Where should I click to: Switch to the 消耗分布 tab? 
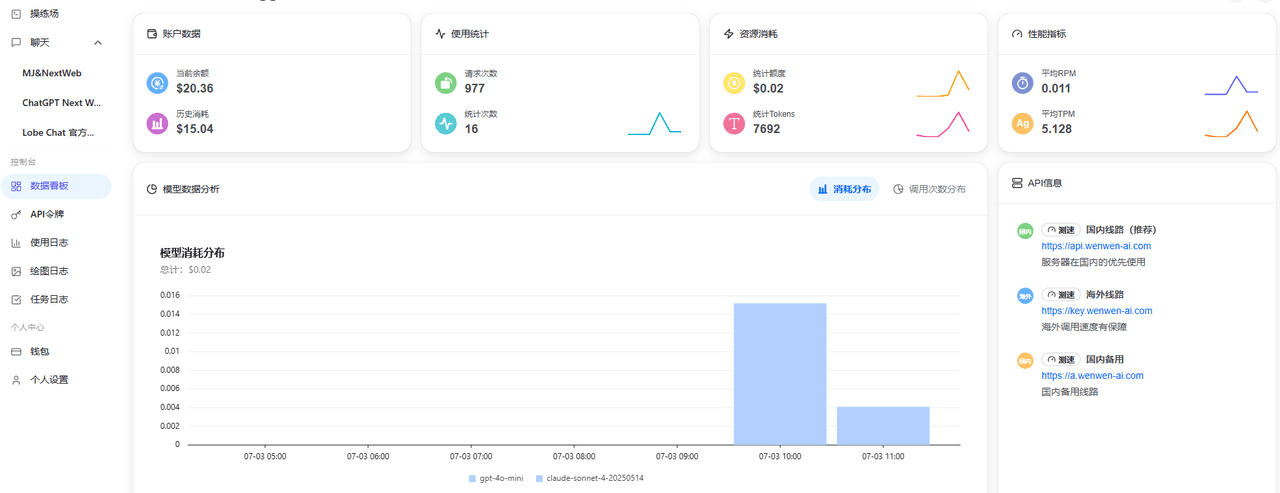[x=844, y=189]
